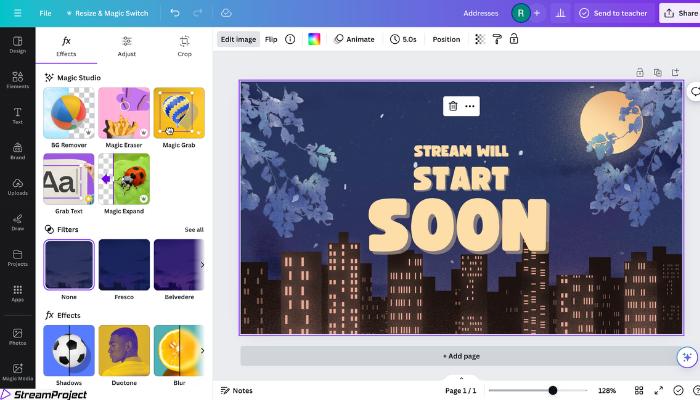700x400 pixels.
Task: Open the 128% zoom level menu
Action: (607, 391)
